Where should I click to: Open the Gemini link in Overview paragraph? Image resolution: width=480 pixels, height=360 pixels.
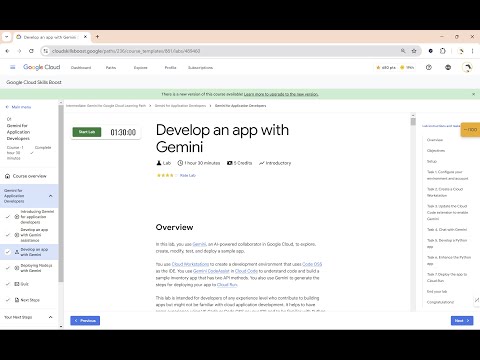click(x=199, y=244)
